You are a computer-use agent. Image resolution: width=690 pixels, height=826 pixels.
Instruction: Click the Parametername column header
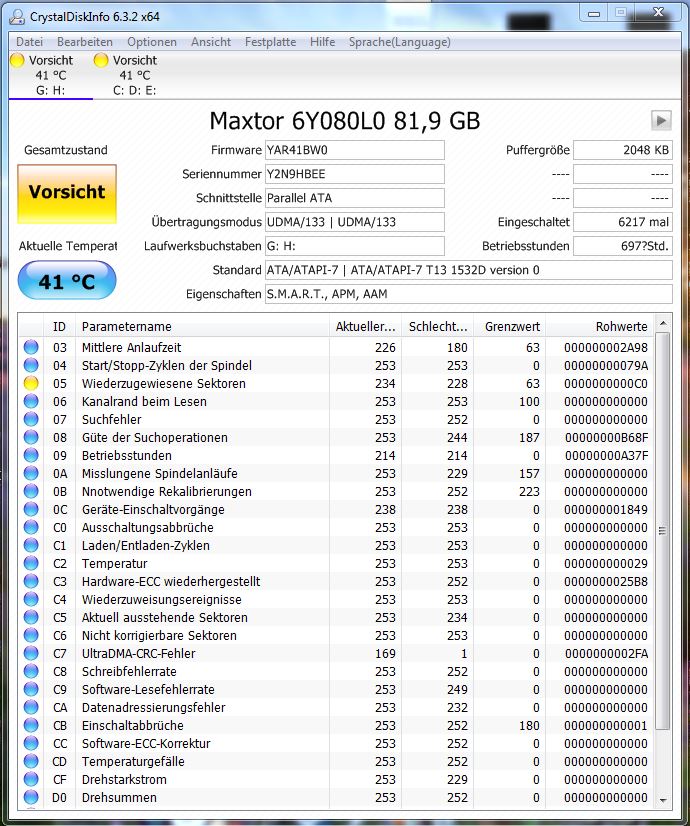(x=202, y=327)
